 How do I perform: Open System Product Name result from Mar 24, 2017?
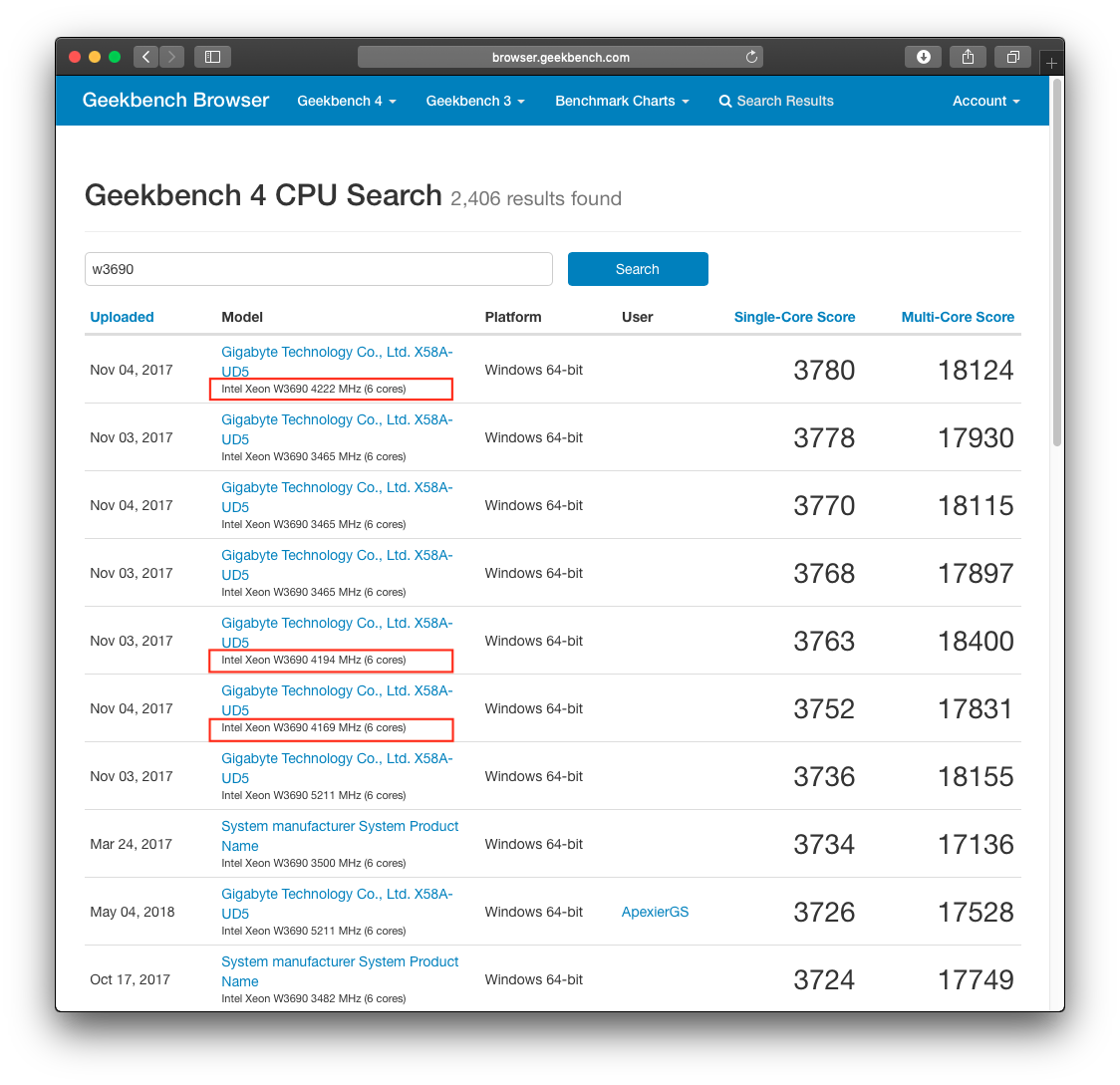coord(339,836)
